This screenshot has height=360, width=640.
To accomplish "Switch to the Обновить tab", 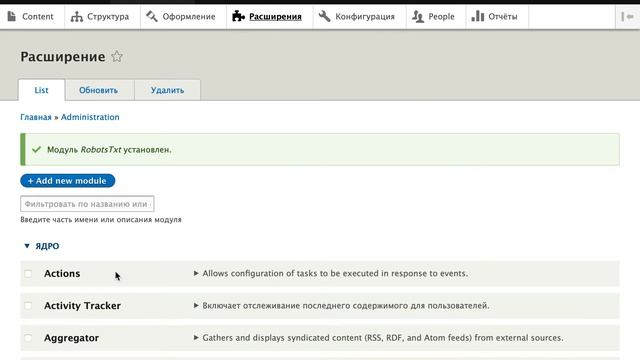I will [x=98, y=90].
